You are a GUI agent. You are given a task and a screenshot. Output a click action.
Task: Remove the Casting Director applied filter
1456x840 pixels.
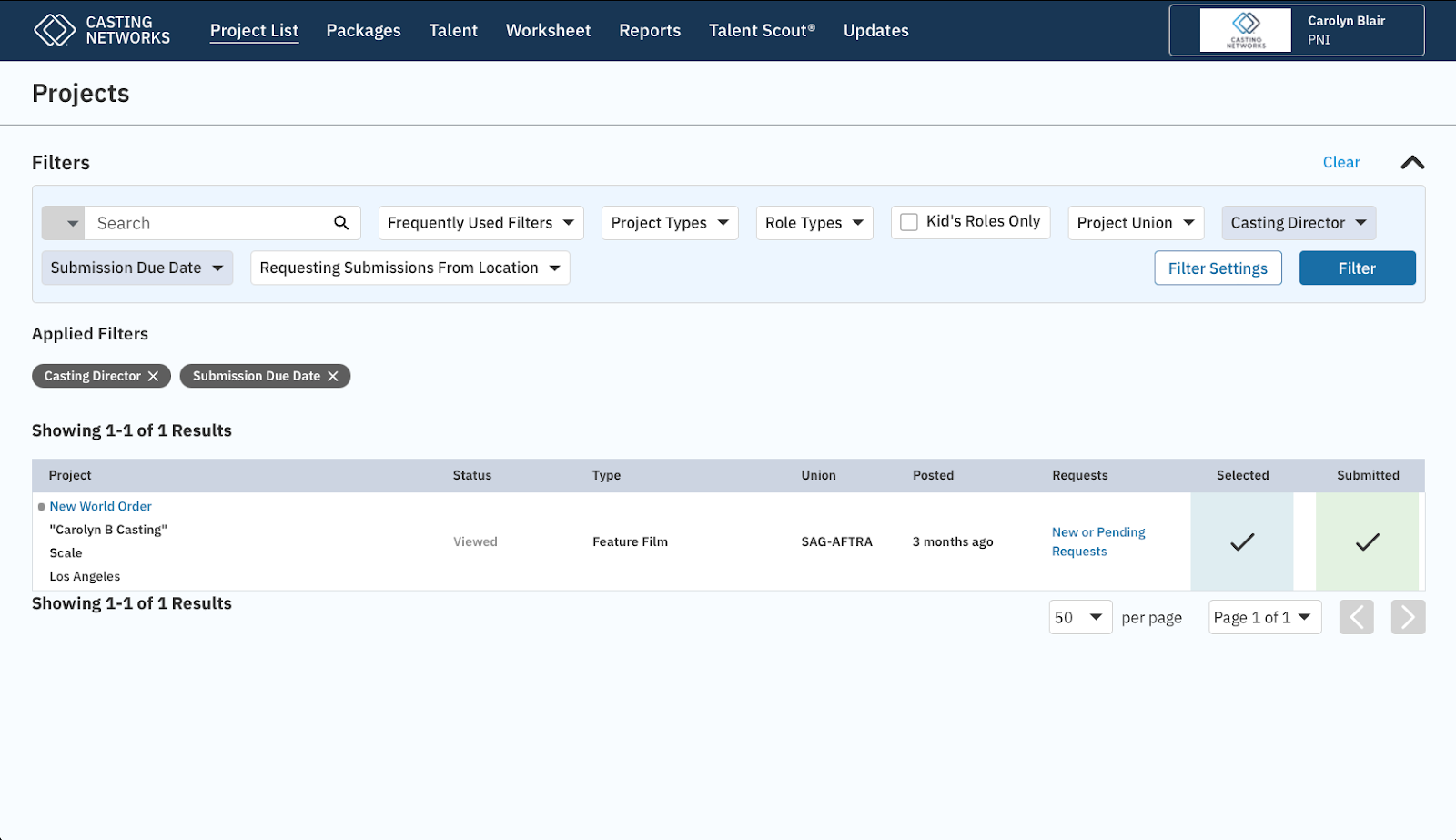click(x=153, y=376)
